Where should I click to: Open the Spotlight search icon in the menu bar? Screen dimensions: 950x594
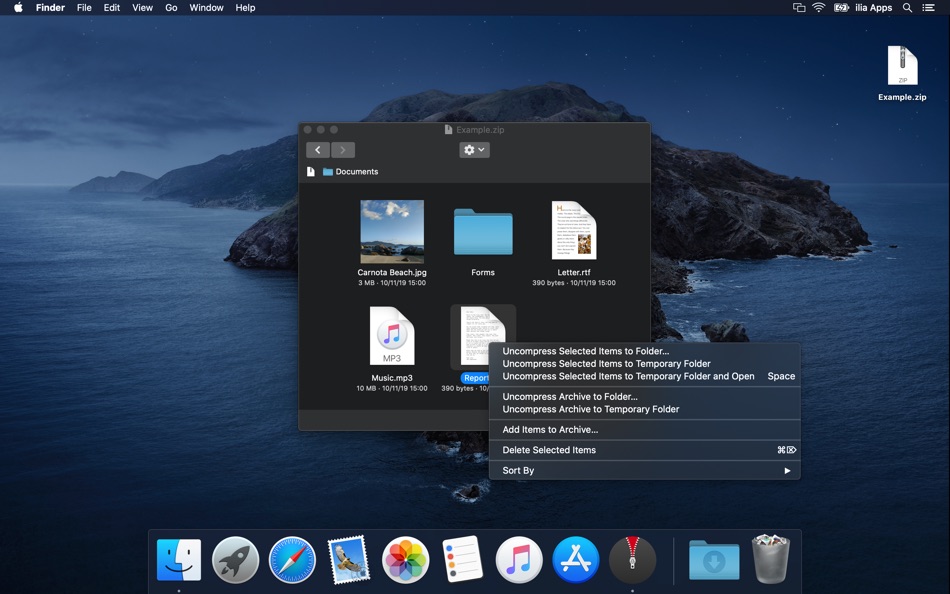click(907, 8)
